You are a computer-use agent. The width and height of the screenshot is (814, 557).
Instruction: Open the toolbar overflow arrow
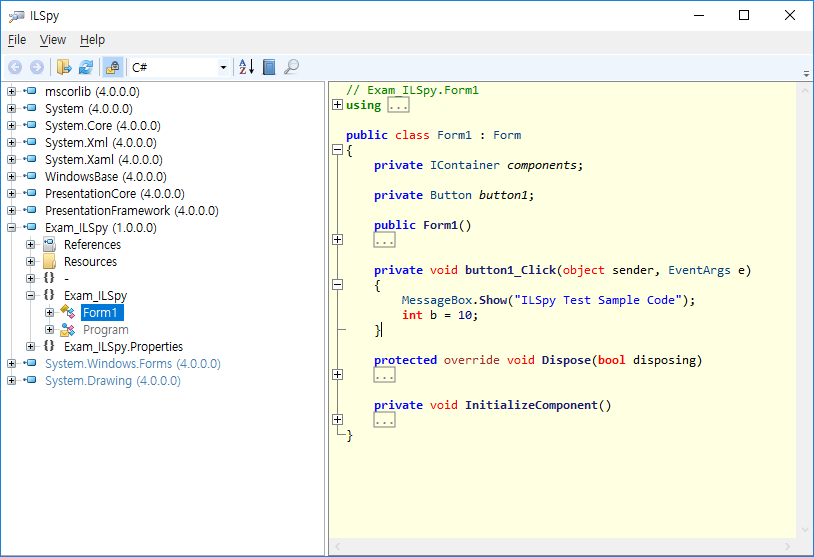point(806,74)
